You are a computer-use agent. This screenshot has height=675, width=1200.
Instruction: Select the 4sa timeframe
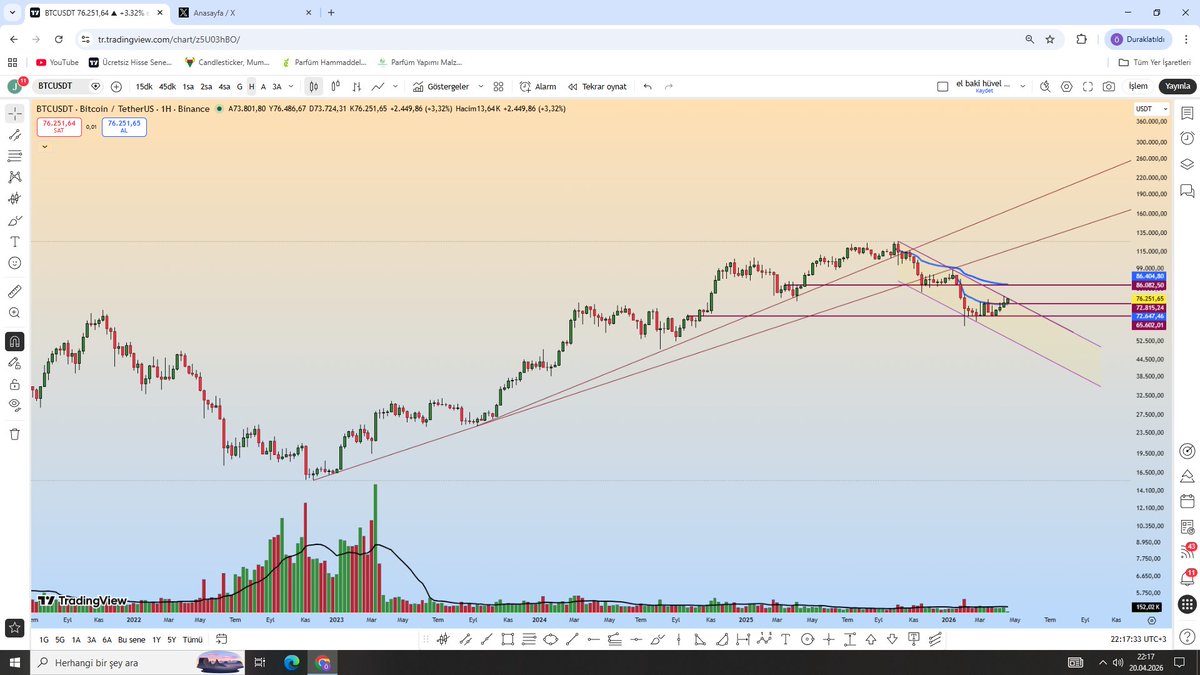(x=224, y=87)
